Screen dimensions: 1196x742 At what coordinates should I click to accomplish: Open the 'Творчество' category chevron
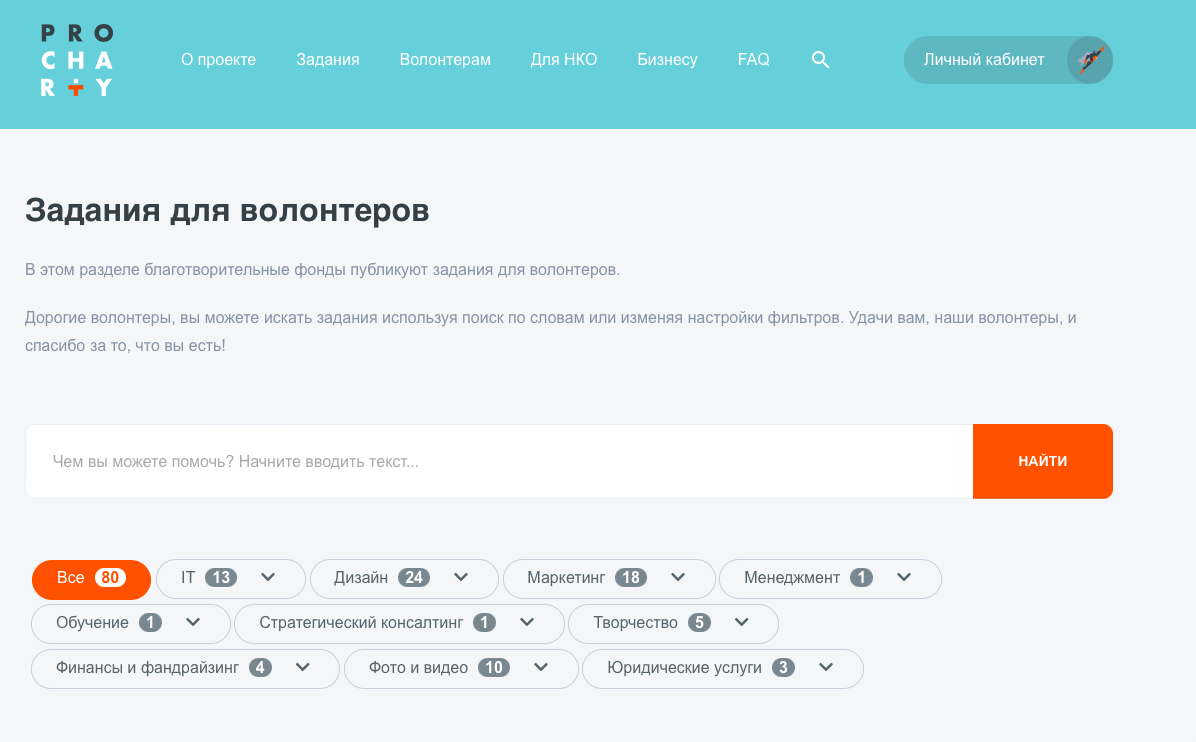pyautogui.click(x=741, y=623)
